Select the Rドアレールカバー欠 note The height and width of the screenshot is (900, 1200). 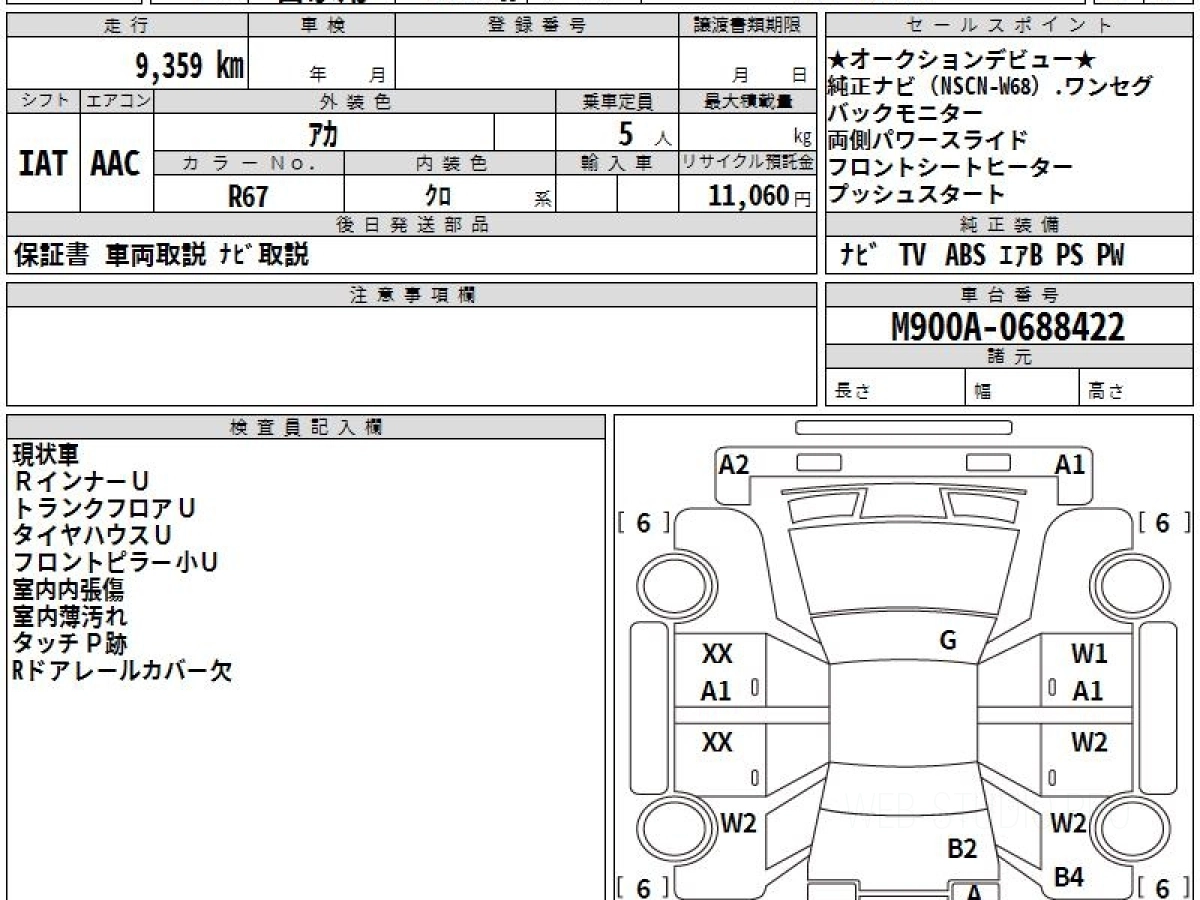click(122, 670)
